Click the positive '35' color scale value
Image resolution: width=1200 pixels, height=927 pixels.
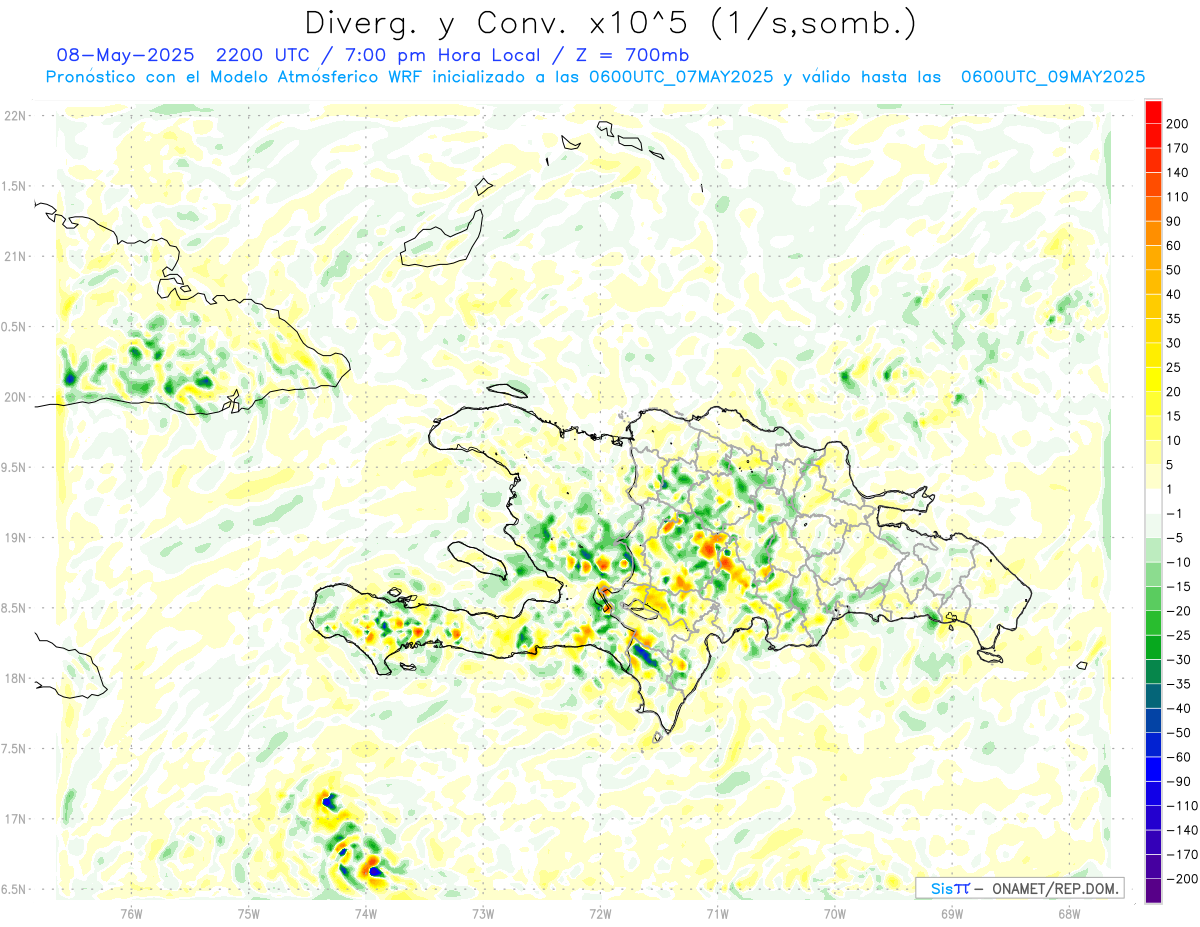pyautogui.click(x=1174, y=318)
